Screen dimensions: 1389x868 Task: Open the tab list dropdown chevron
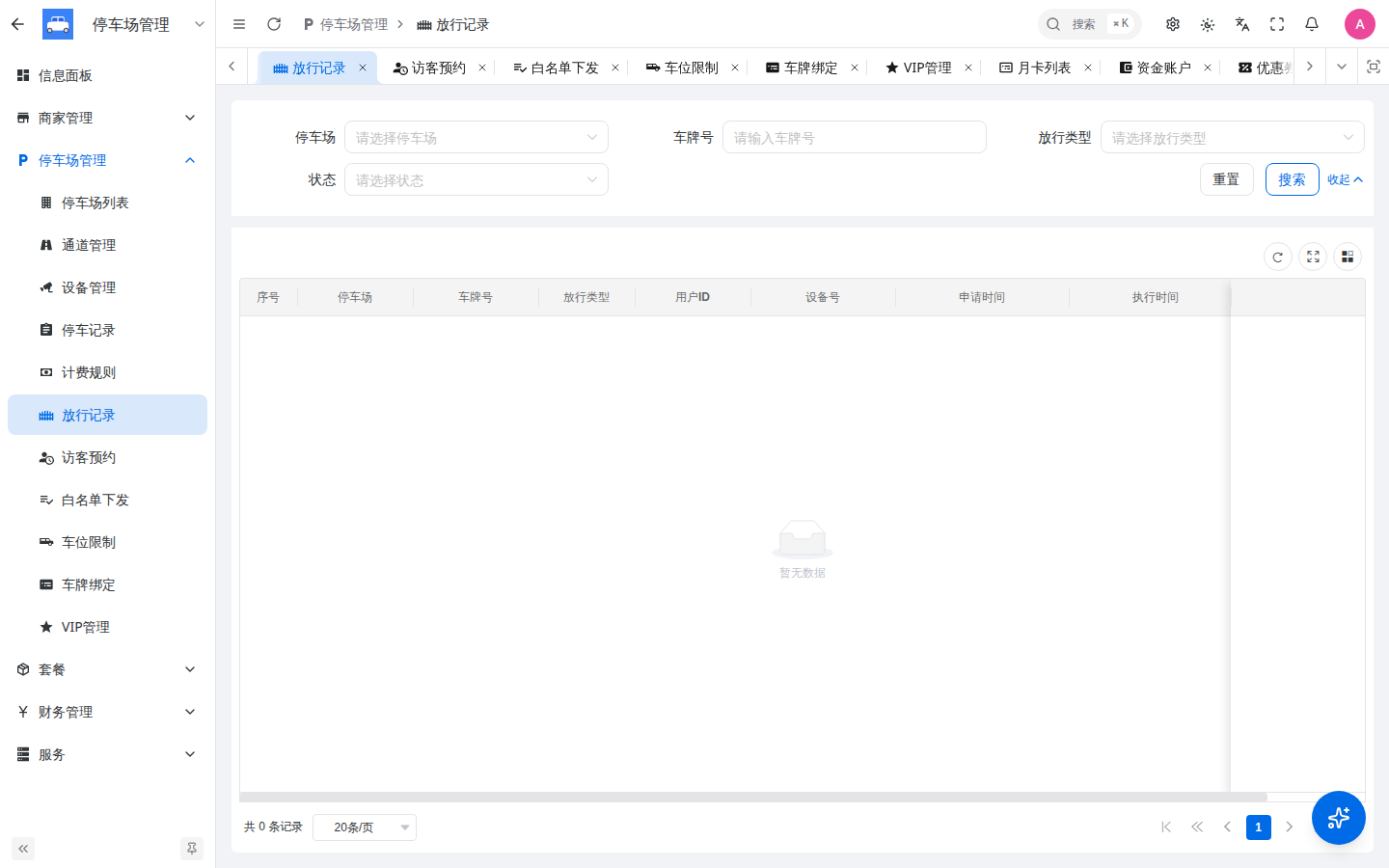point(1341,67)
